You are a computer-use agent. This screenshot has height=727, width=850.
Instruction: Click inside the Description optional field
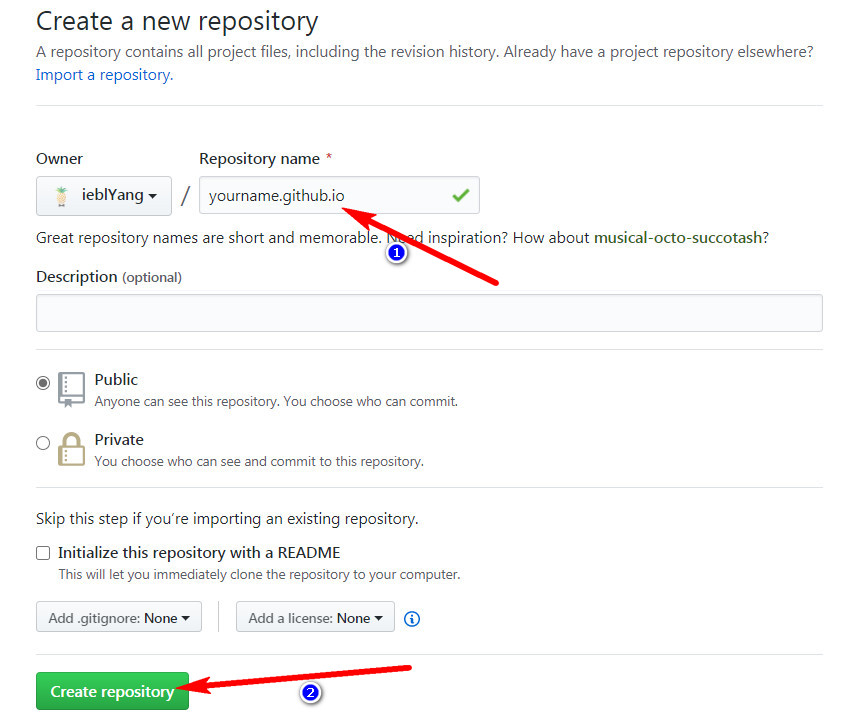point(428,313)
